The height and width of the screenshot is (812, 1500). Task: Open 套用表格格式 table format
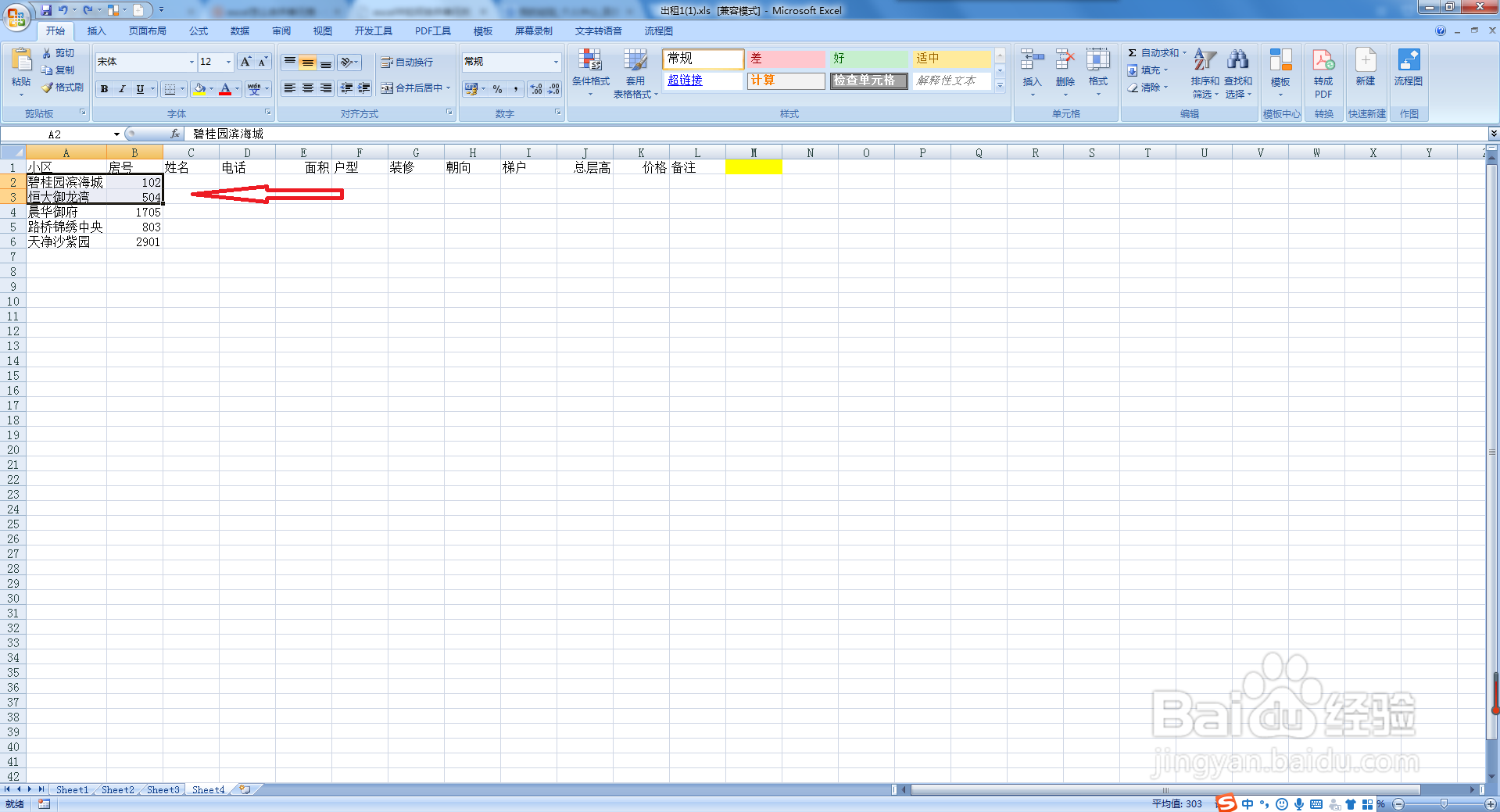[x=635, y=73]
